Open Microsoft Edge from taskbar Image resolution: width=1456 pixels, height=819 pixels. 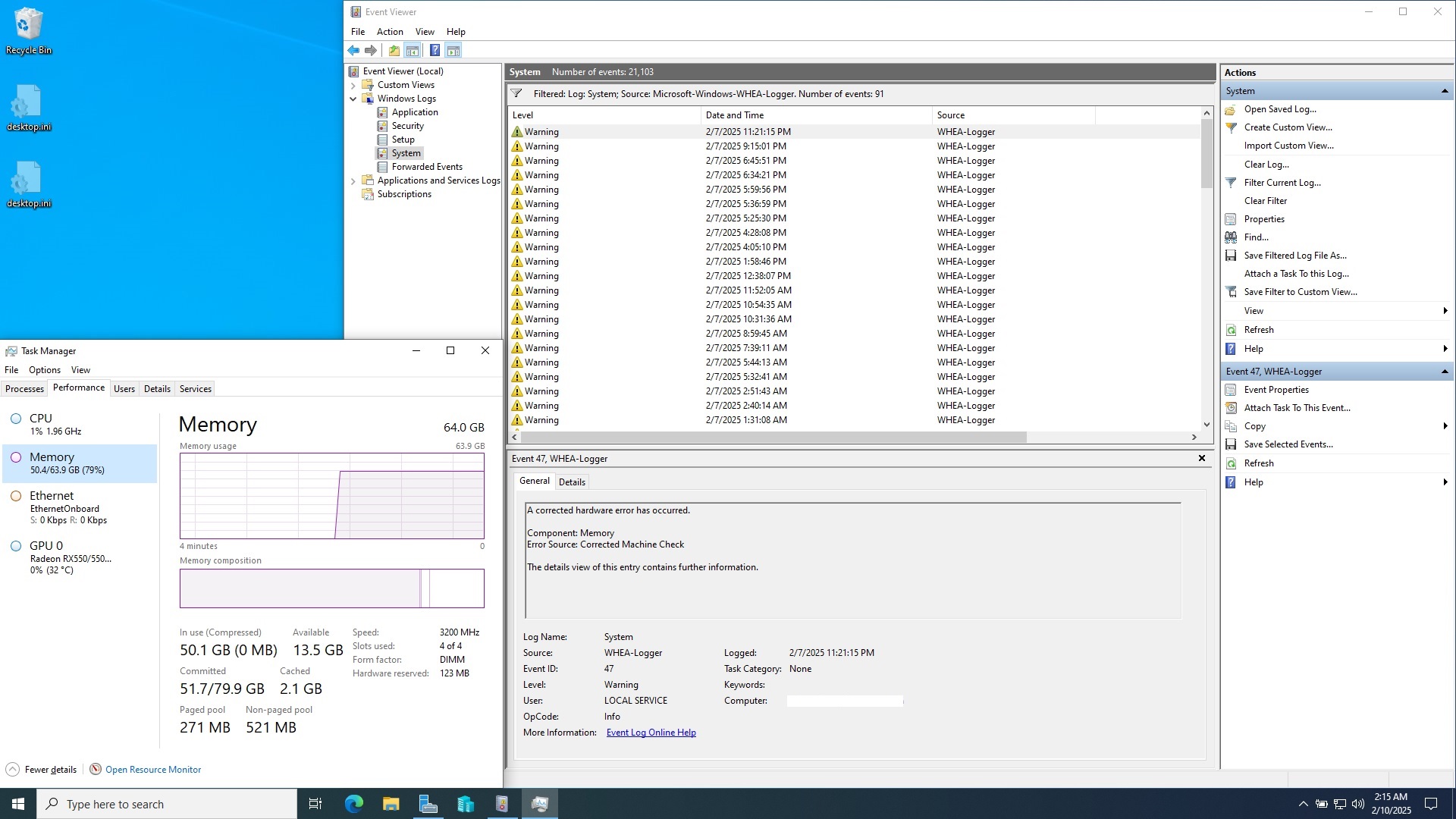353,804
